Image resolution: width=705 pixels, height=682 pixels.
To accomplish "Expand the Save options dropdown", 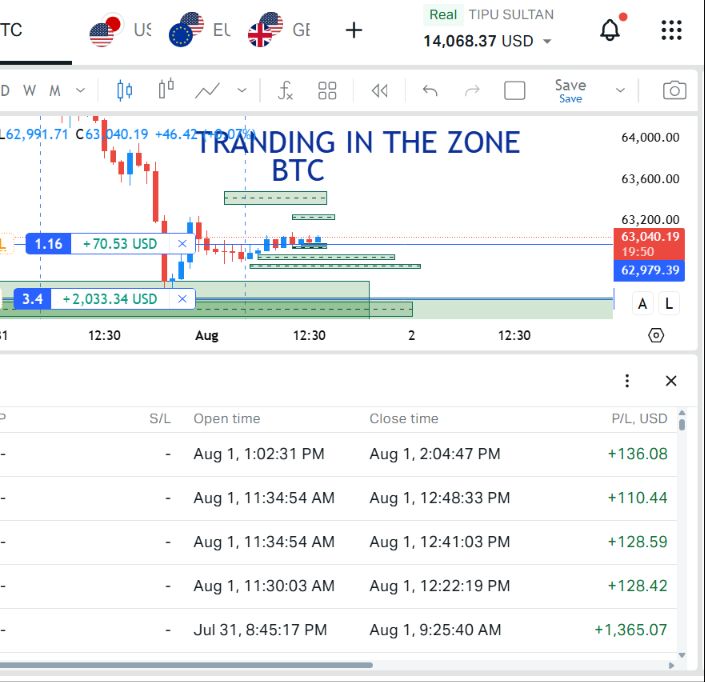I will [620, 90].
